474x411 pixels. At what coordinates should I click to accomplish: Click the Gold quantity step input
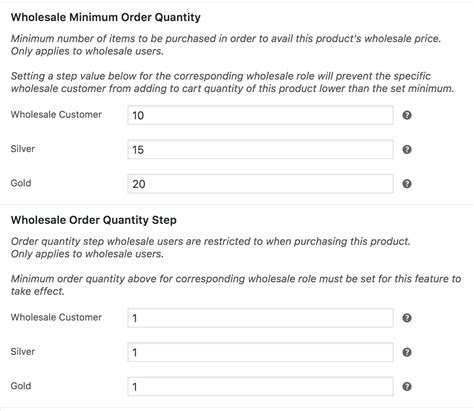point(260,387)
